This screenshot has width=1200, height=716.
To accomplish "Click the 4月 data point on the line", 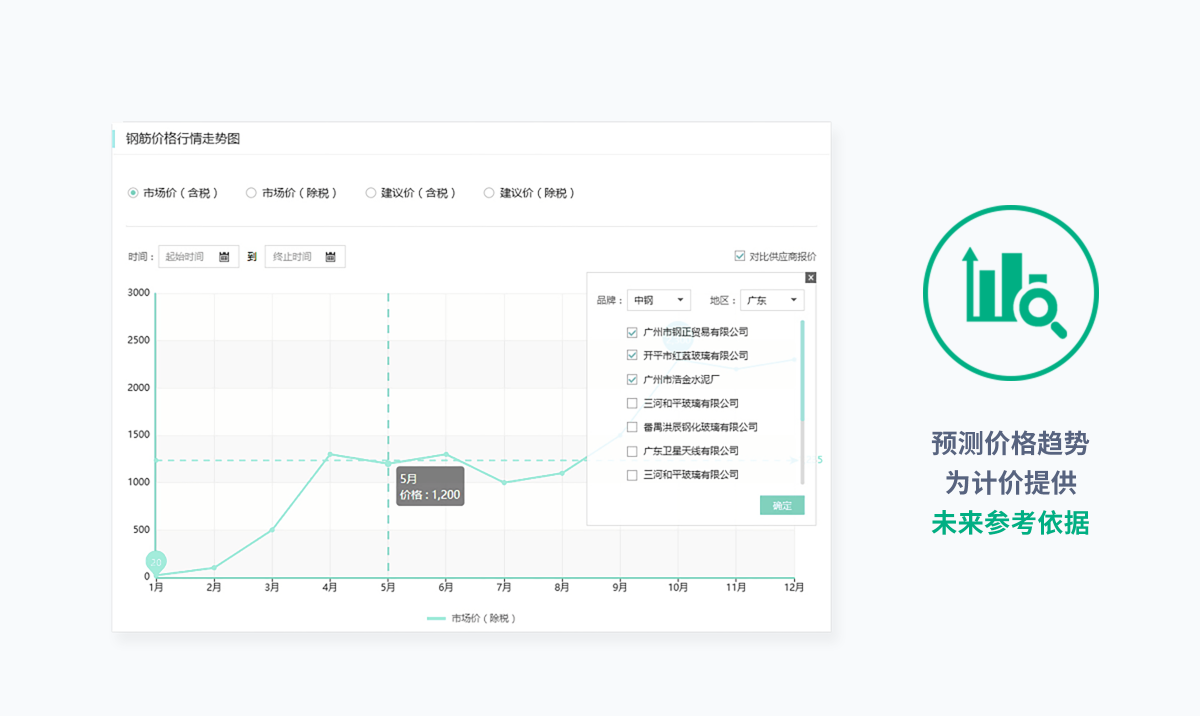I will point(330,454).
